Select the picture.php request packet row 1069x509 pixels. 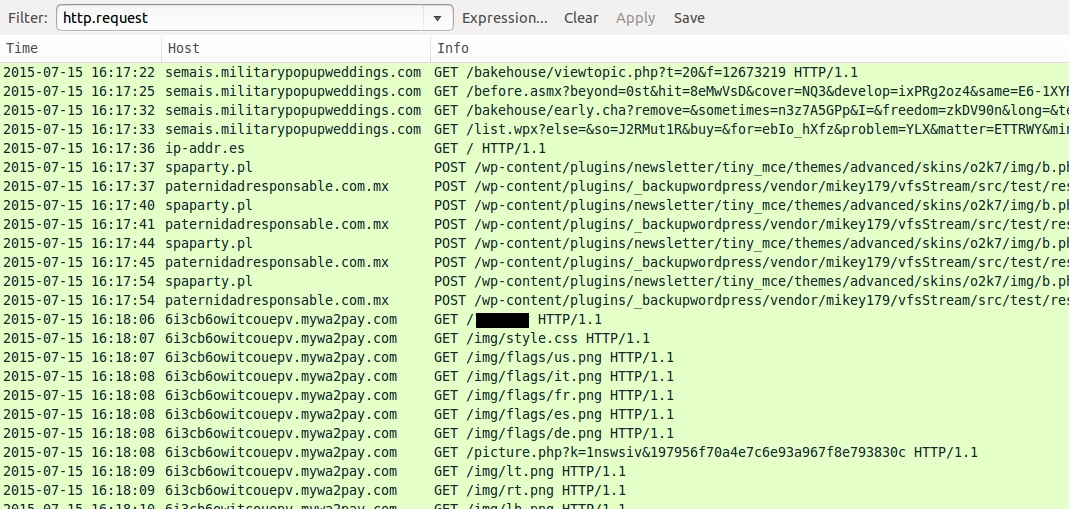(500, 453)
